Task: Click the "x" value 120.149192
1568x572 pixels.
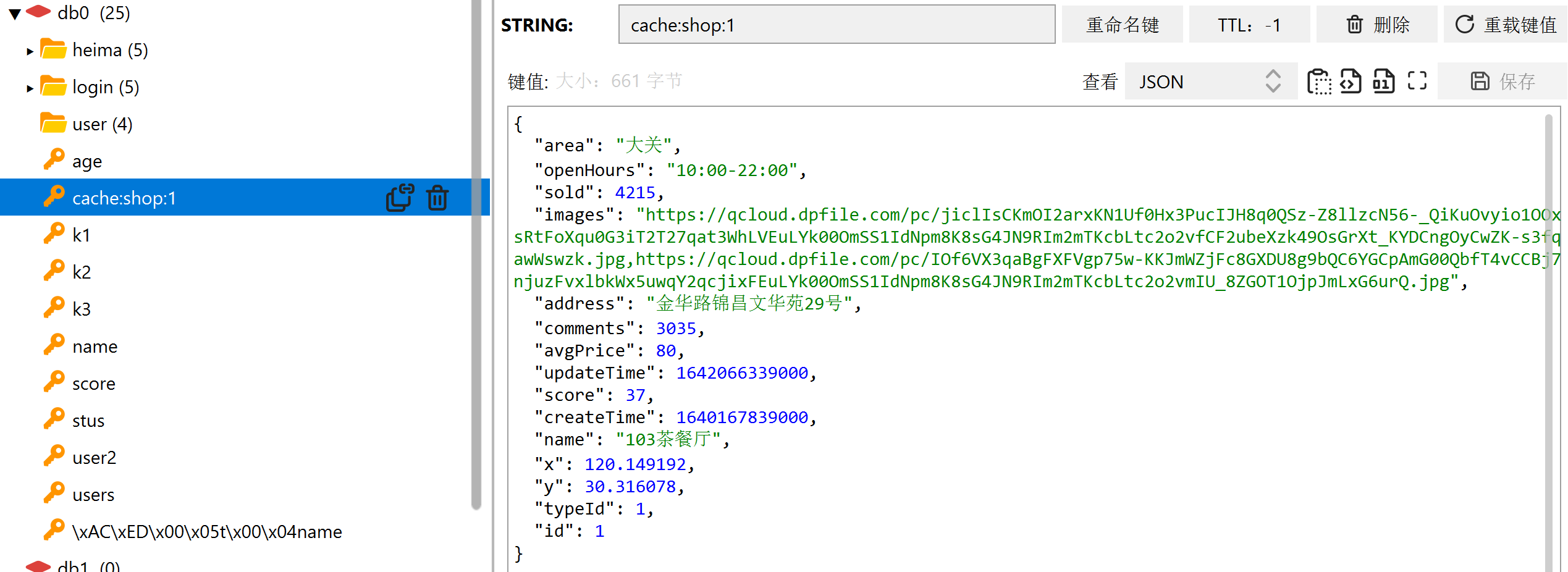Action: click(635, 464)
